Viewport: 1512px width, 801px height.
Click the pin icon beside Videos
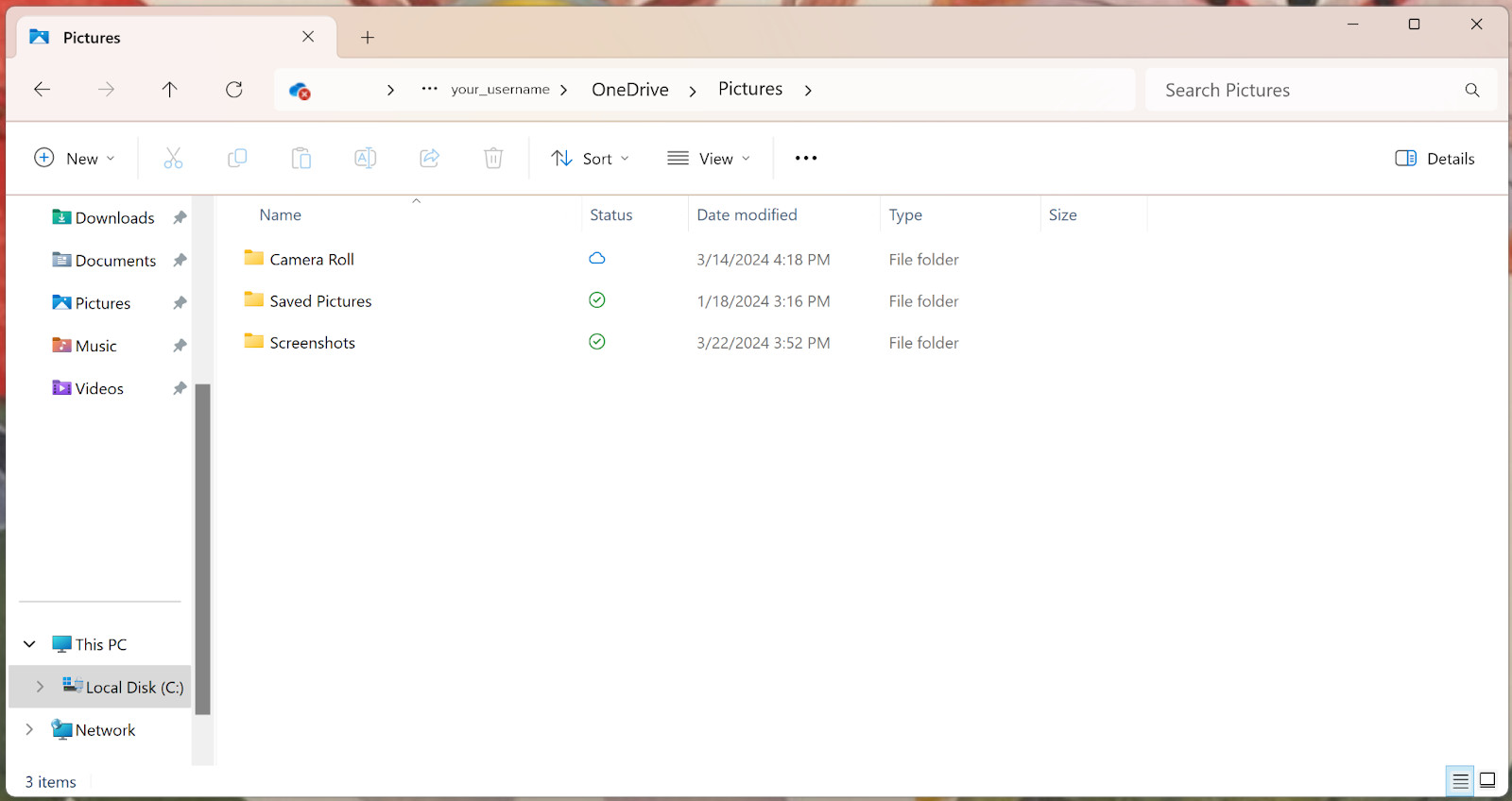coord(180,388)
